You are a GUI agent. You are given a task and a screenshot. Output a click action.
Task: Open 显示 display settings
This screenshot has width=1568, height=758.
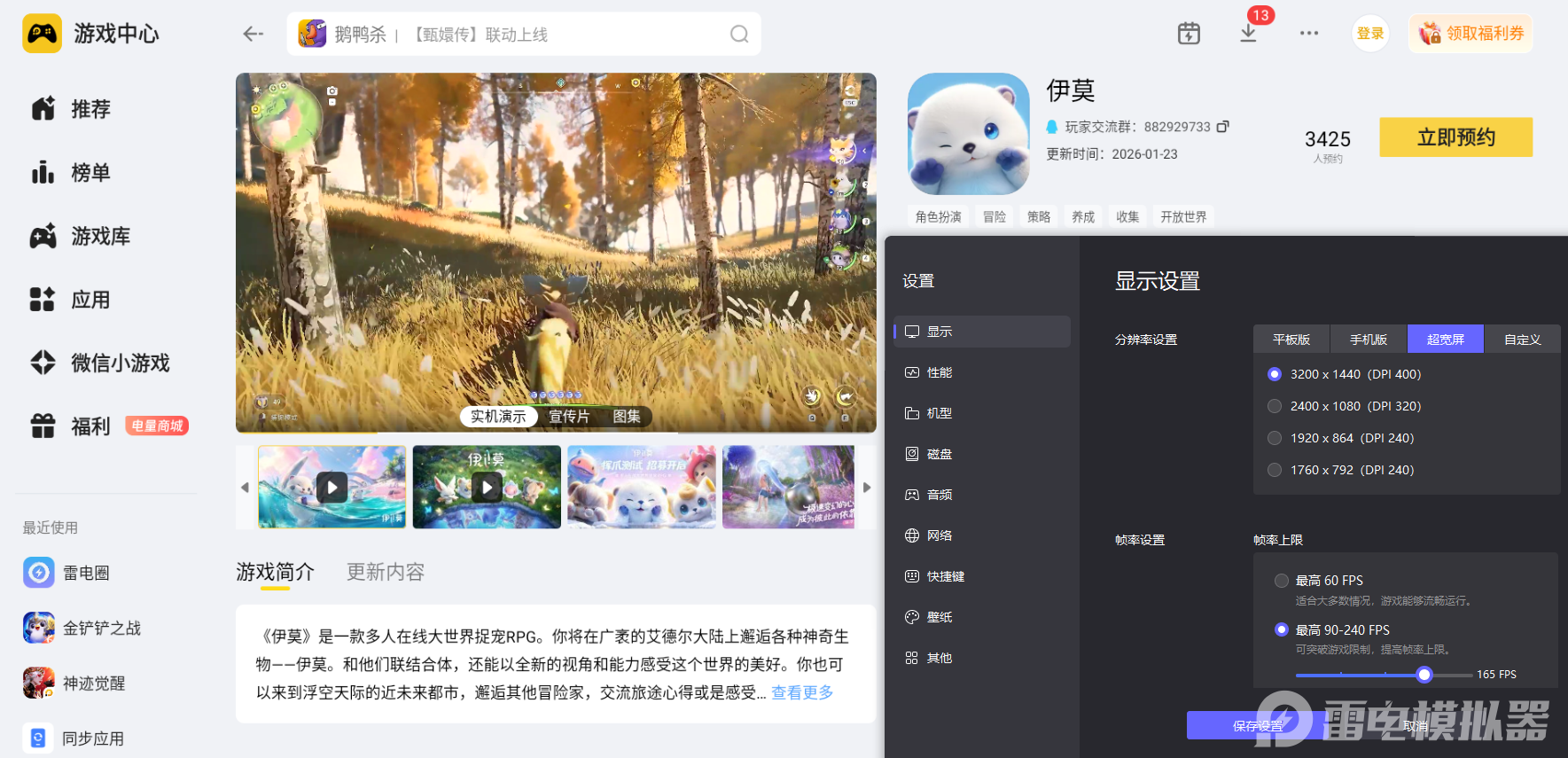(982, 332)
